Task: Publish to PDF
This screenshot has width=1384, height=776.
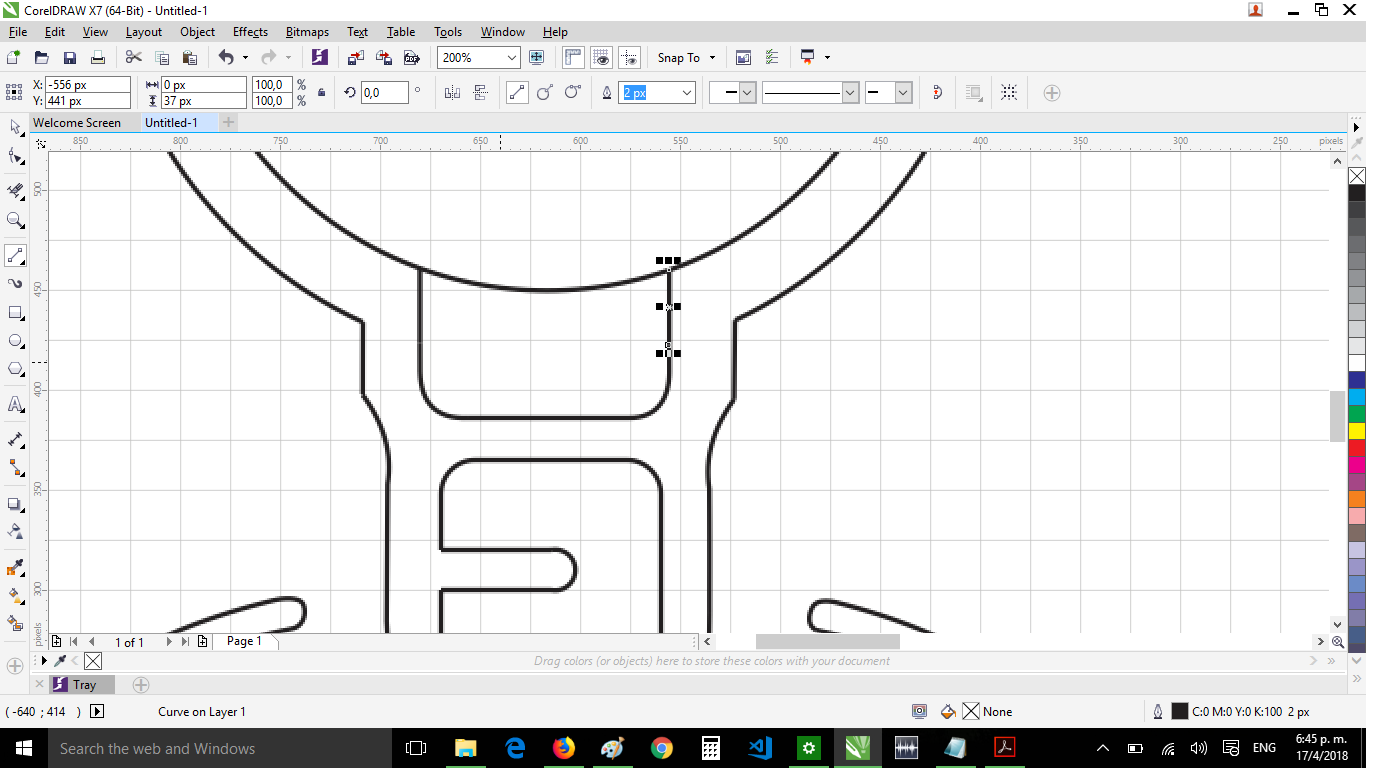Action: pyautogui.click(x=410, y=58)
